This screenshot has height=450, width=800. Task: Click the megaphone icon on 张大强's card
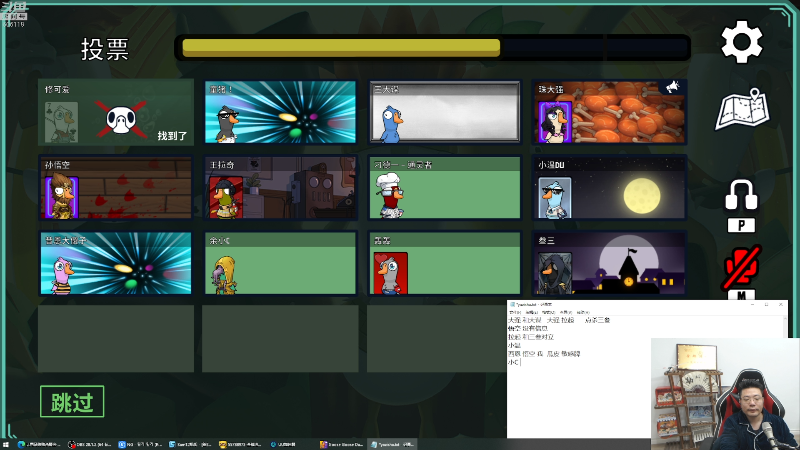673,88
